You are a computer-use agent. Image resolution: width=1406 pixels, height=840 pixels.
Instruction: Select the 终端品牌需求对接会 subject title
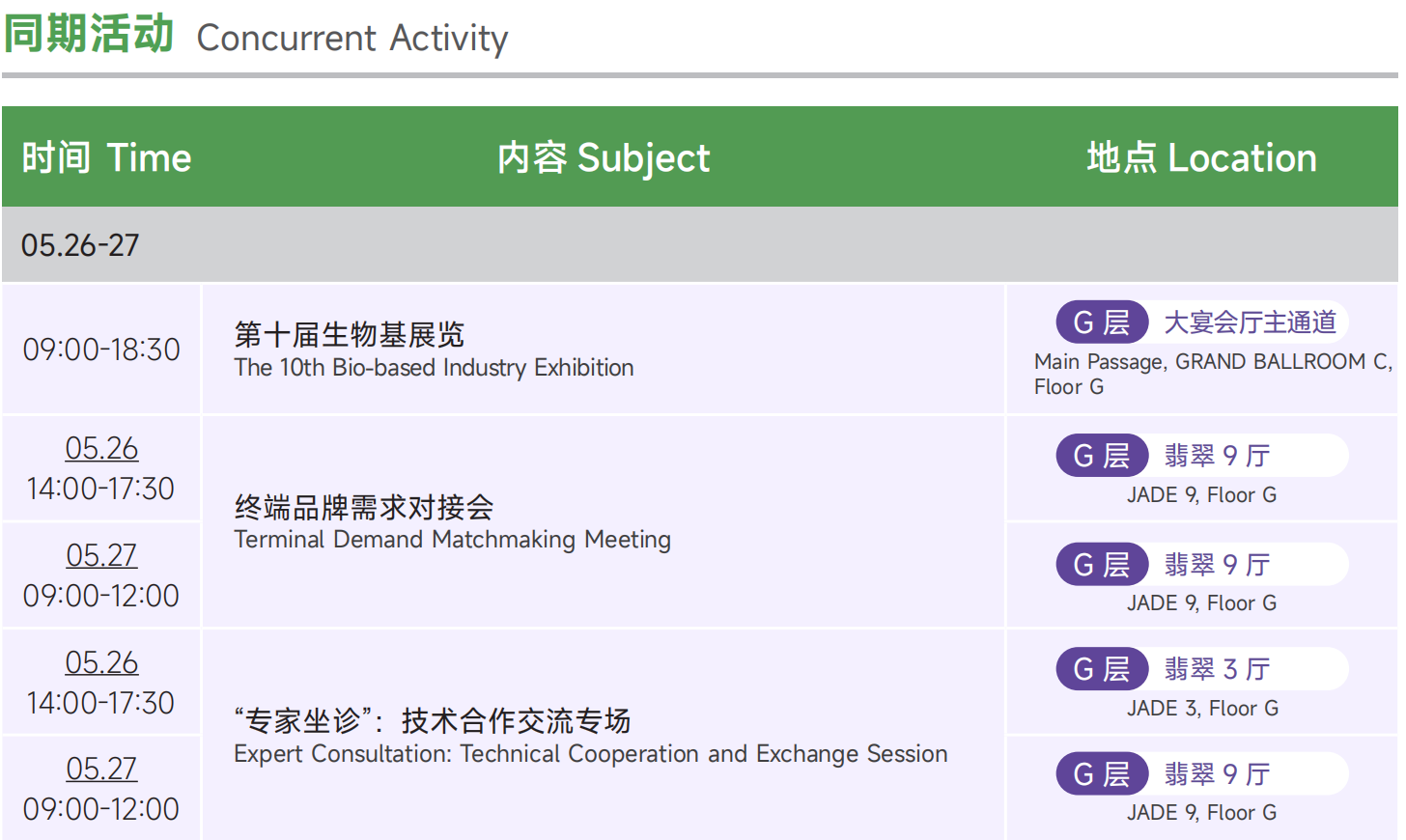(363, 507)
